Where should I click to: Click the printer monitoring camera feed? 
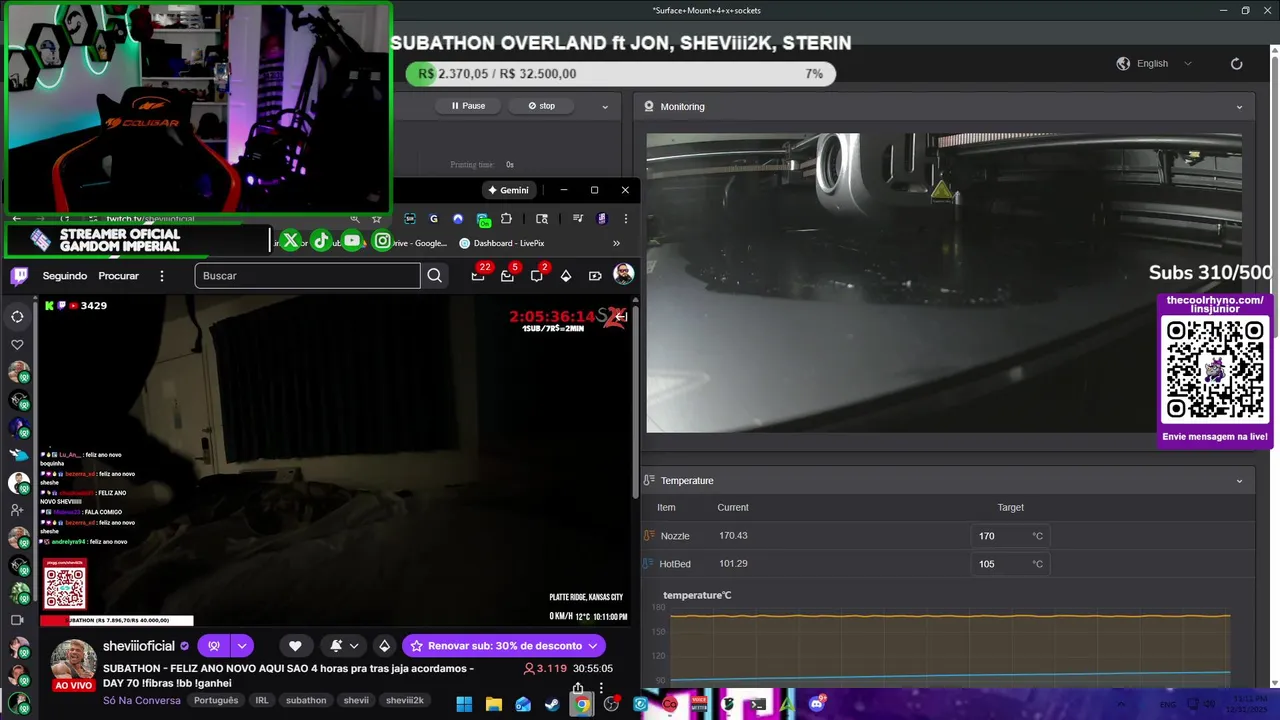(x=944, y=283)
